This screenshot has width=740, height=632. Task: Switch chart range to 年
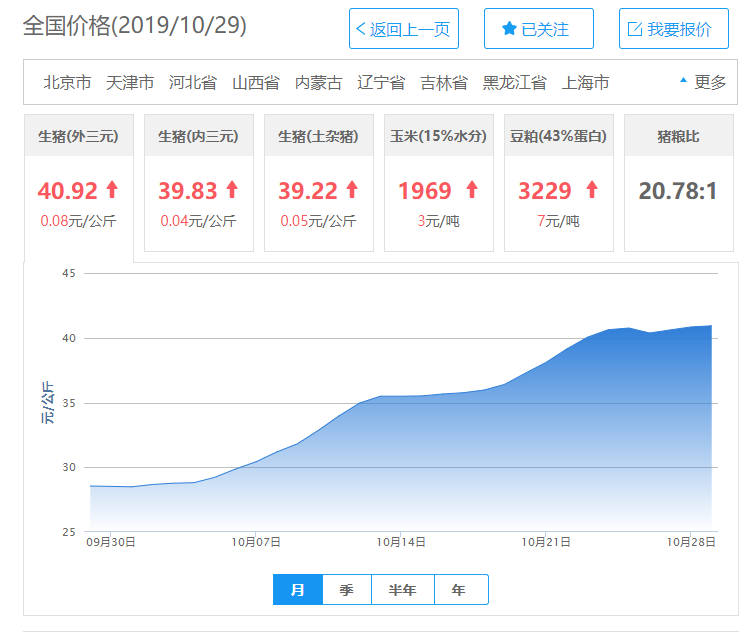[461, 589]
